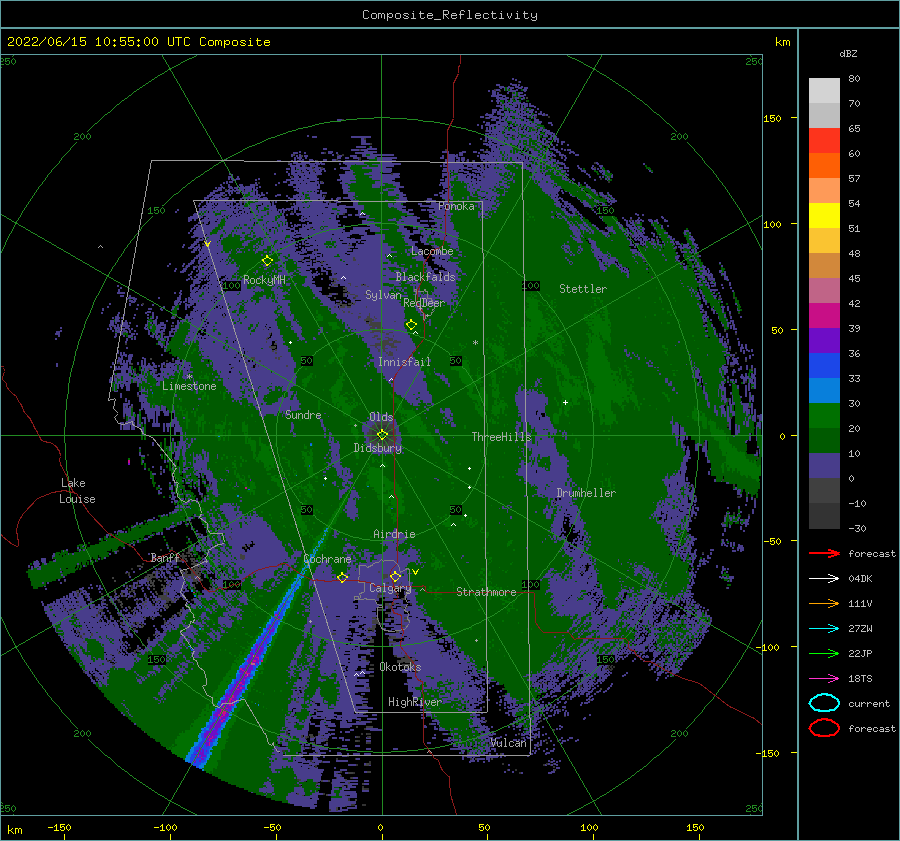Click the Vulcan label
This screenshot has height=841, width=900.
pyautogui.click(x=509, y=743)
